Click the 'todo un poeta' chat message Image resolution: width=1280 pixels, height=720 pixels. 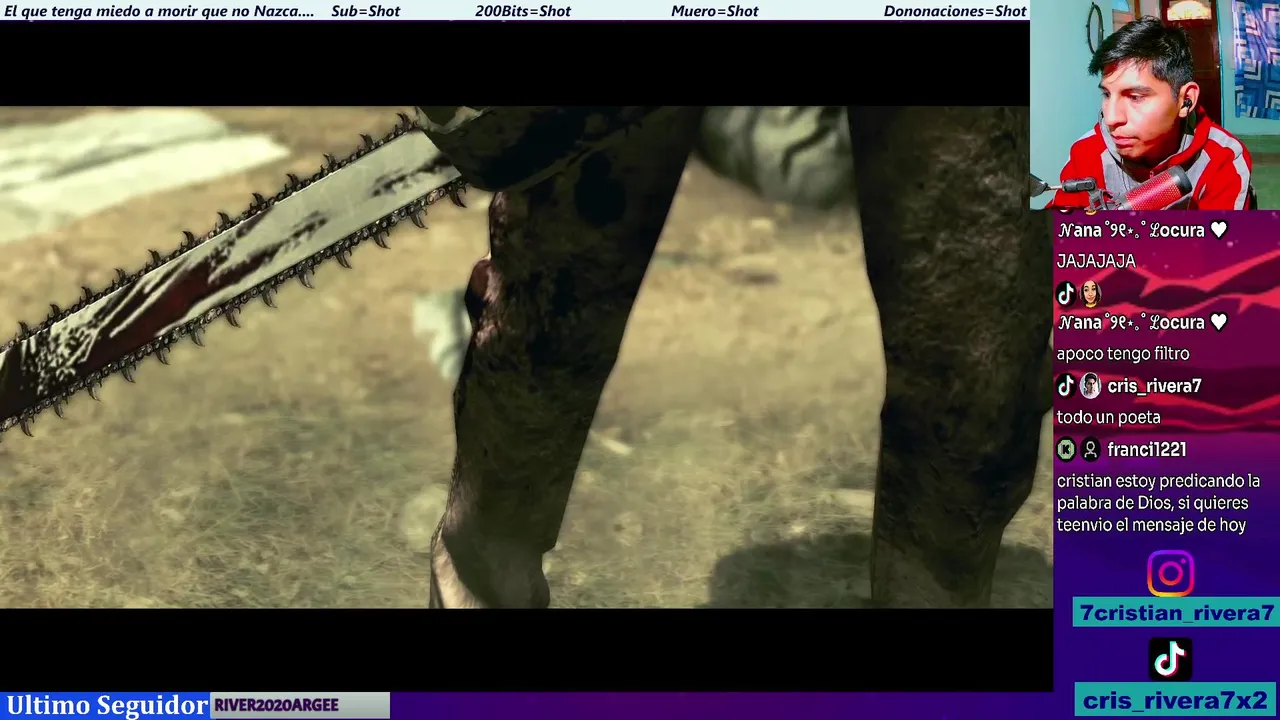pyautogui.click(x=1109, y=417)
